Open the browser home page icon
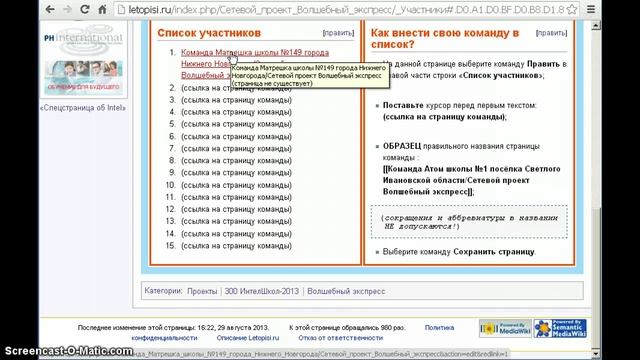The height and width of the screenshot is (360, 640). pos(102,9)
